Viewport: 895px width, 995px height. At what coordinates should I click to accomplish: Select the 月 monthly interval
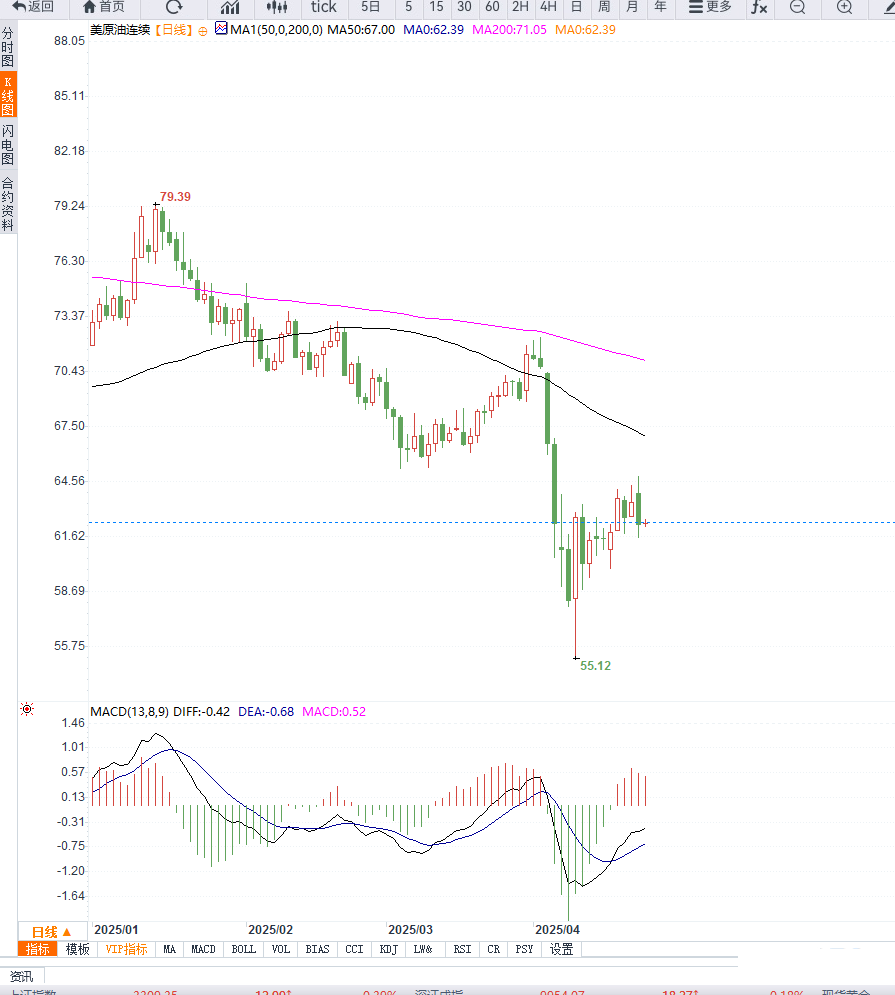pyautogui.click(x=632, y=7)
